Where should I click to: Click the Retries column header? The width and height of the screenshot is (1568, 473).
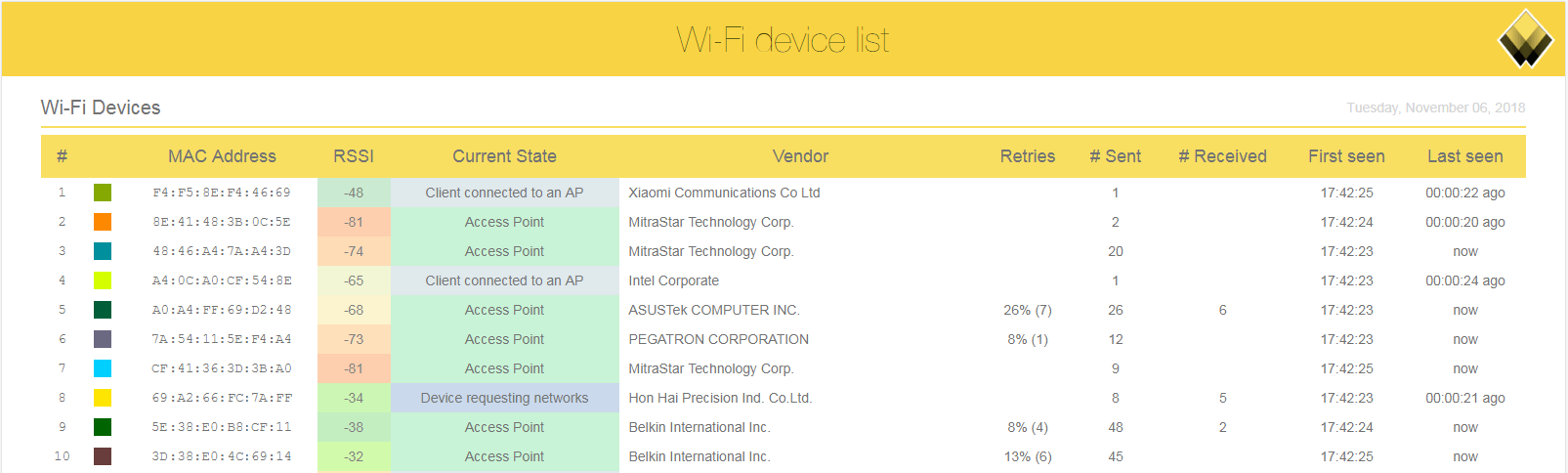(1028, 156)
